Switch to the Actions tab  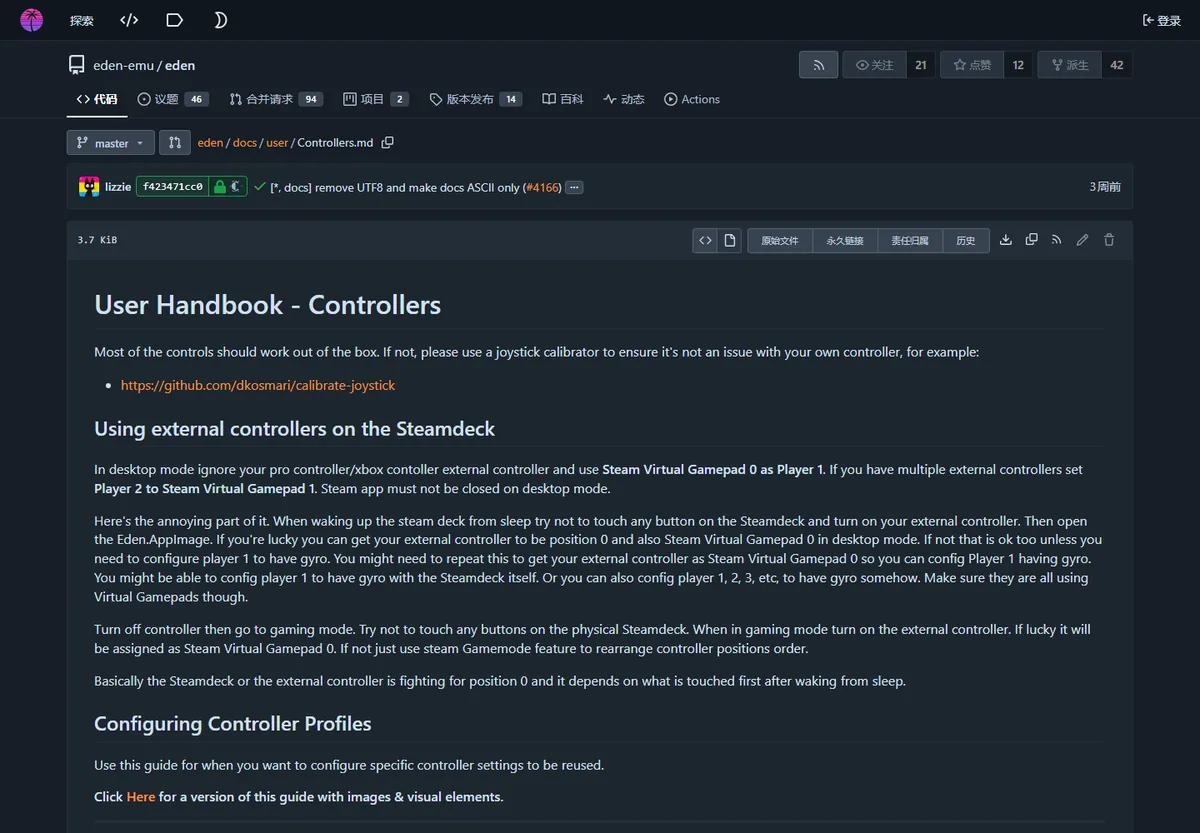tap(692, 99)
